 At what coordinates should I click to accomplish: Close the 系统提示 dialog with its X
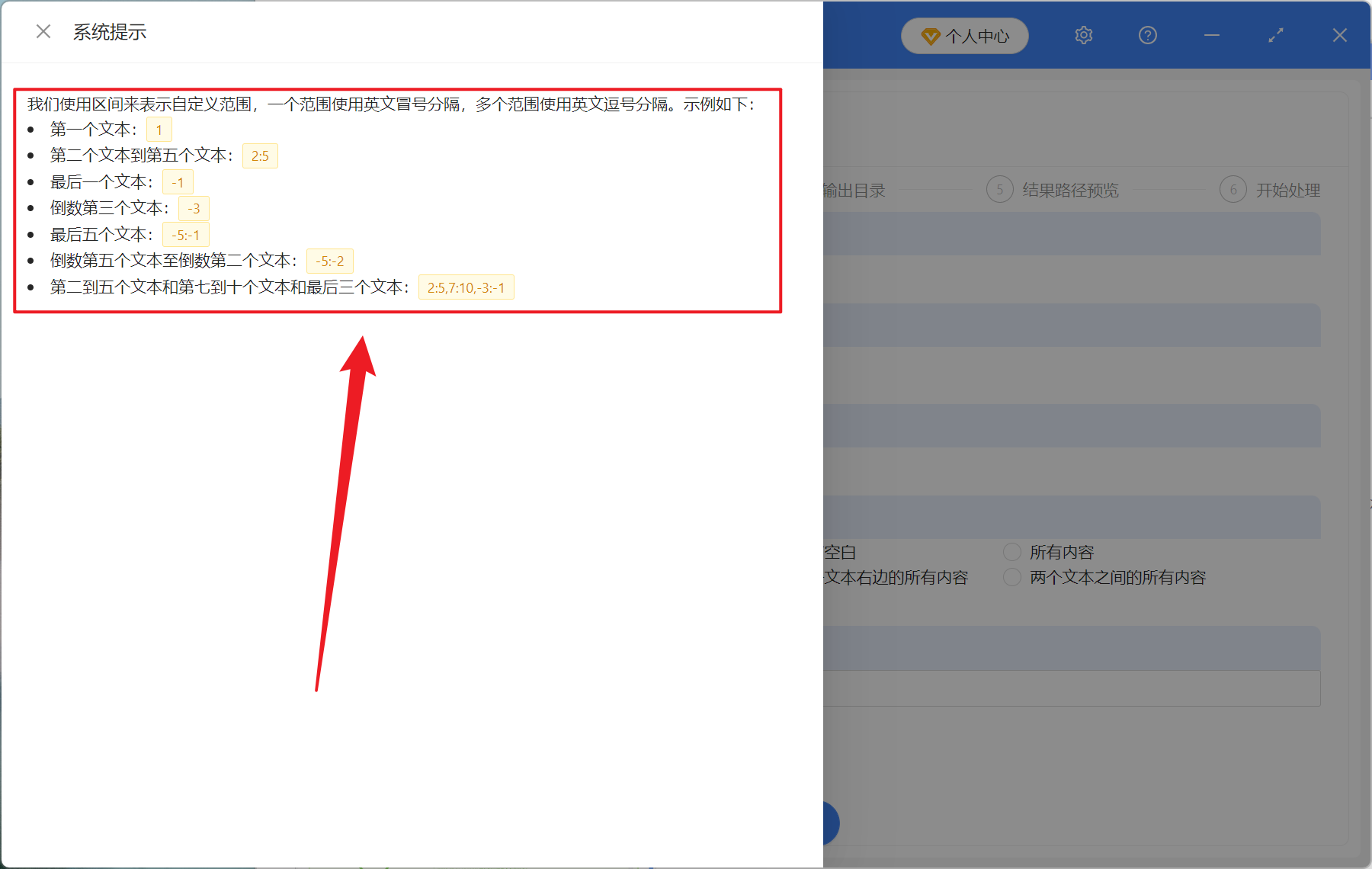click(43, 30)
